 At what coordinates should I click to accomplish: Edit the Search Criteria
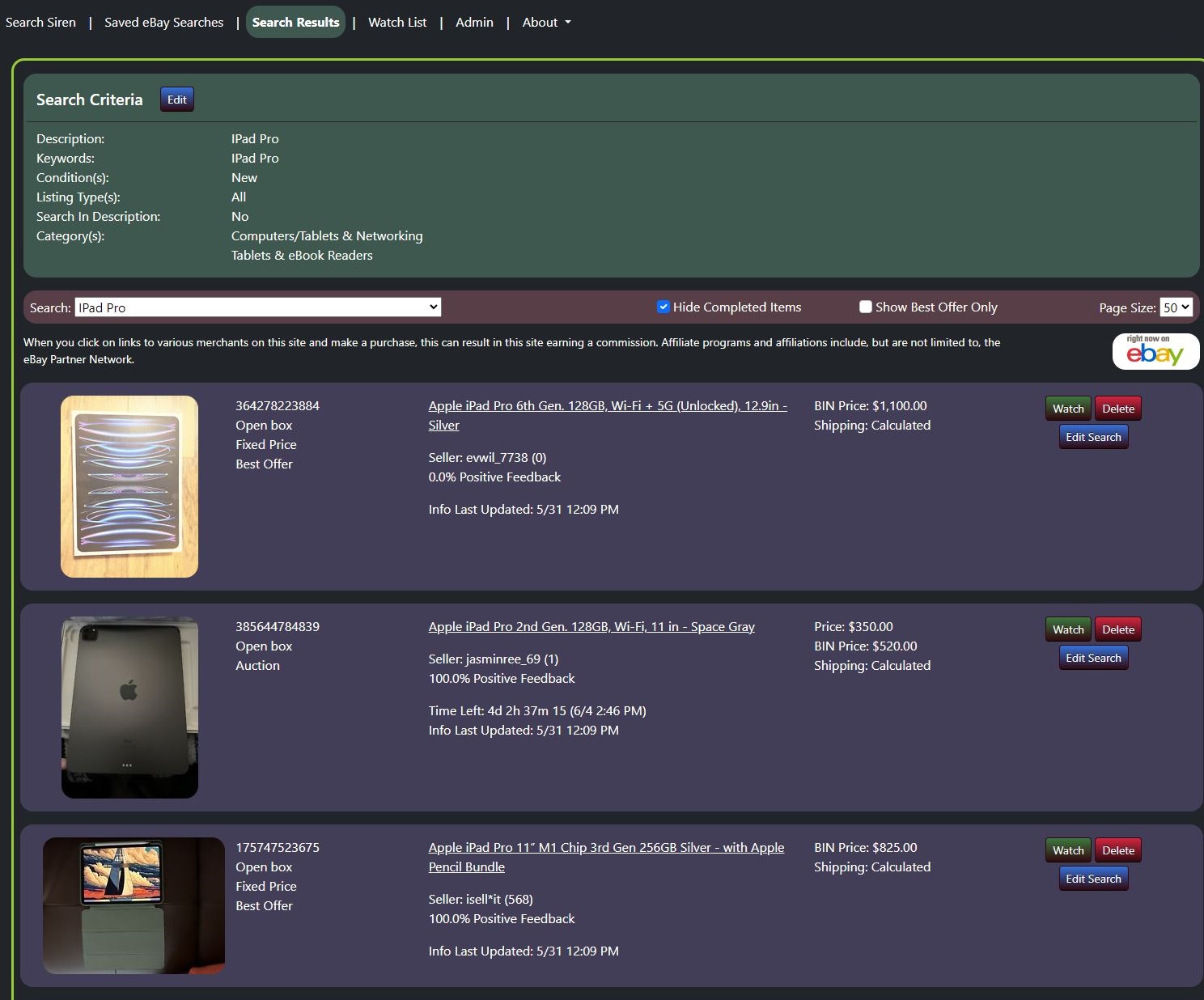click(177, 100)
